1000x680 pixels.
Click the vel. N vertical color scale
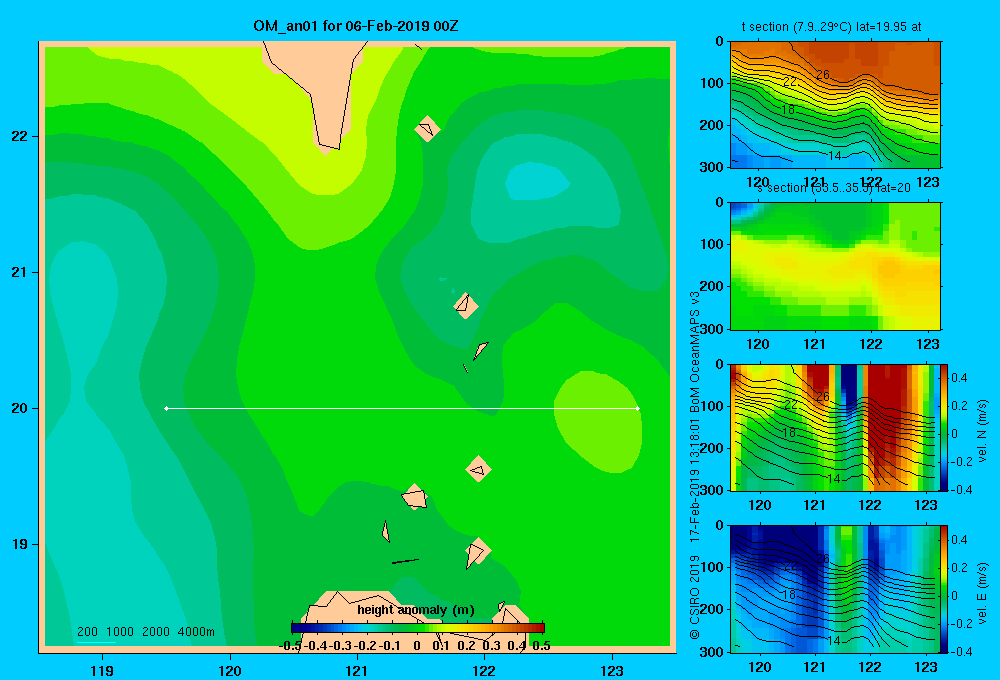coord(944,427)
